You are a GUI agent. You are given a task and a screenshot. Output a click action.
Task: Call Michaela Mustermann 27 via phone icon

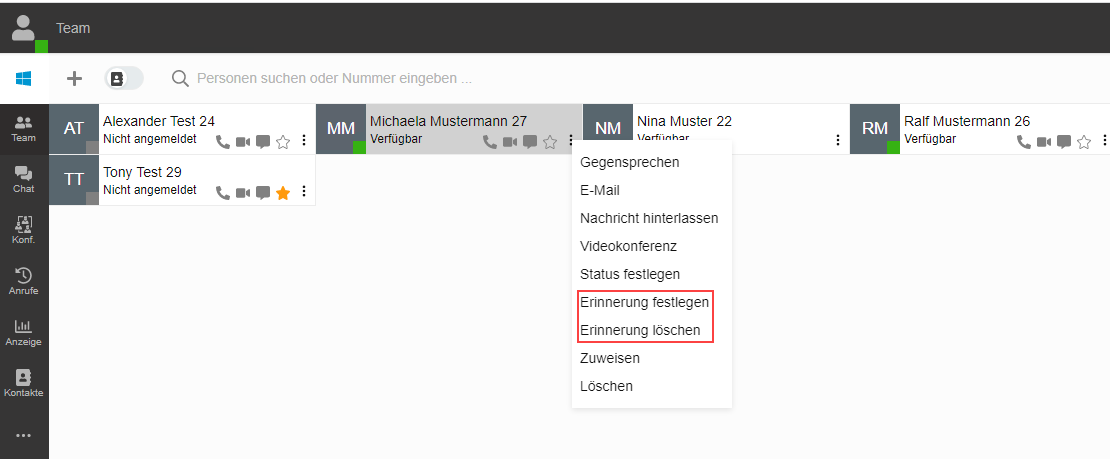pyautogui.click(x=490, y=142)
